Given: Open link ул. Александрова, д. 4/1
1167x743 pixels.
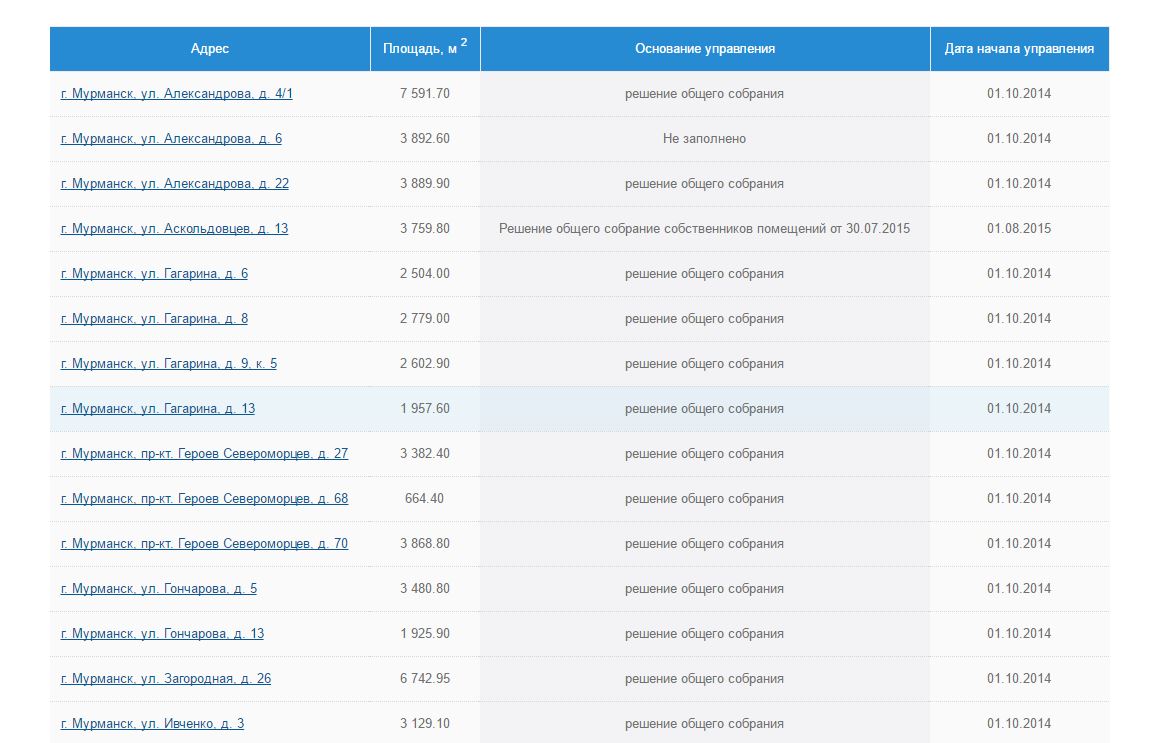Looking at the screenshot, I should [x=176, y=94].
